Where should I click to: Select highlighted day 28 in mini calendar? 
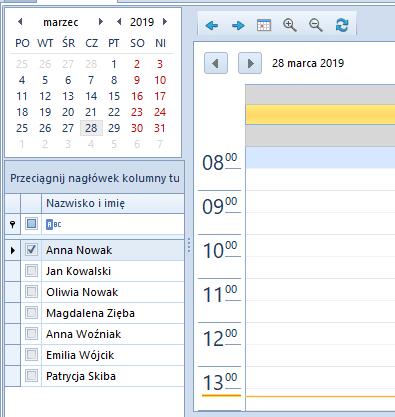coord(91,128)
